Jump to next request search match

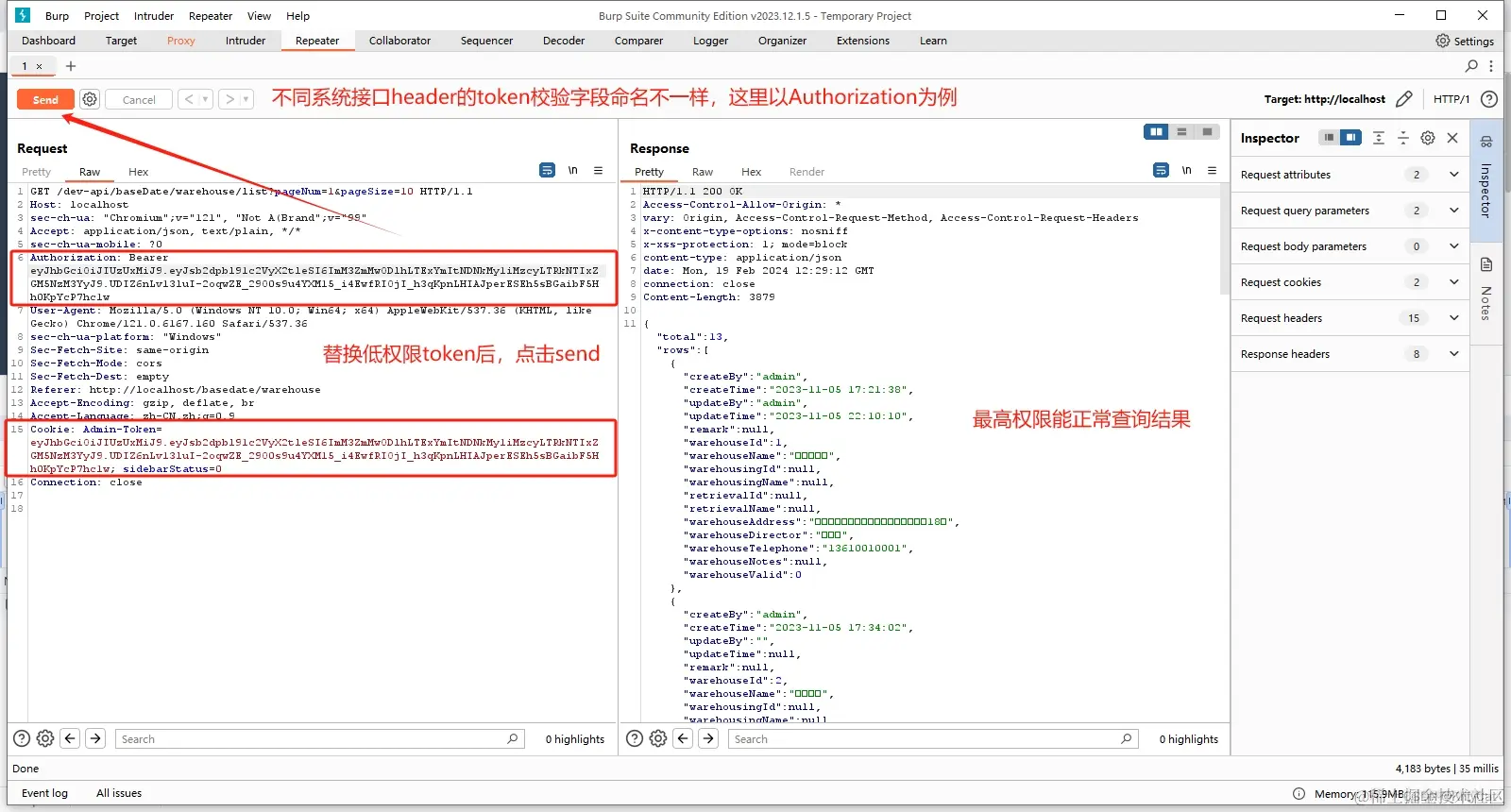pos(95,738)
